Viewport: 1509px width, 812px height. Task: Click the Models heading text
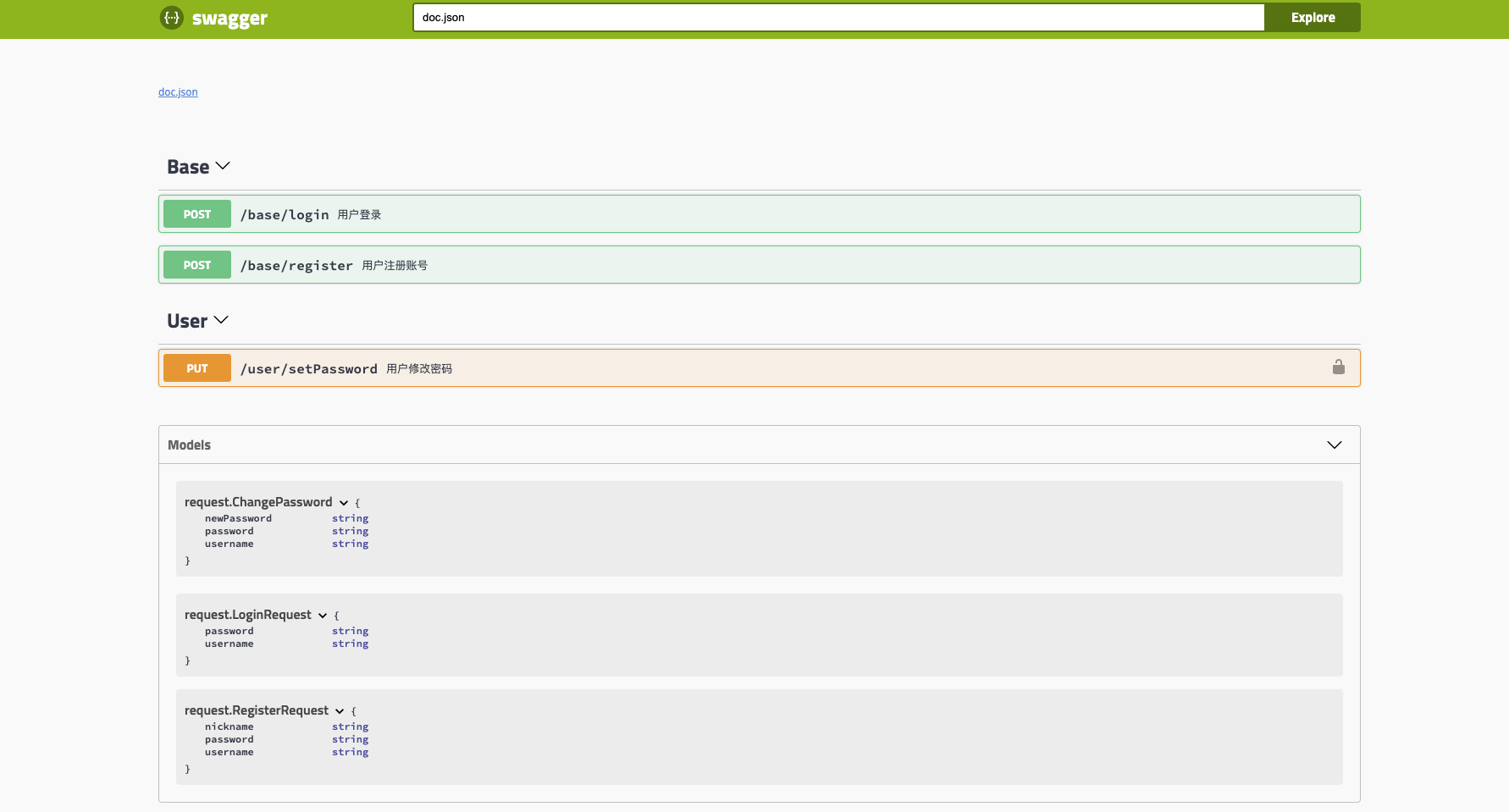point(189,445)
